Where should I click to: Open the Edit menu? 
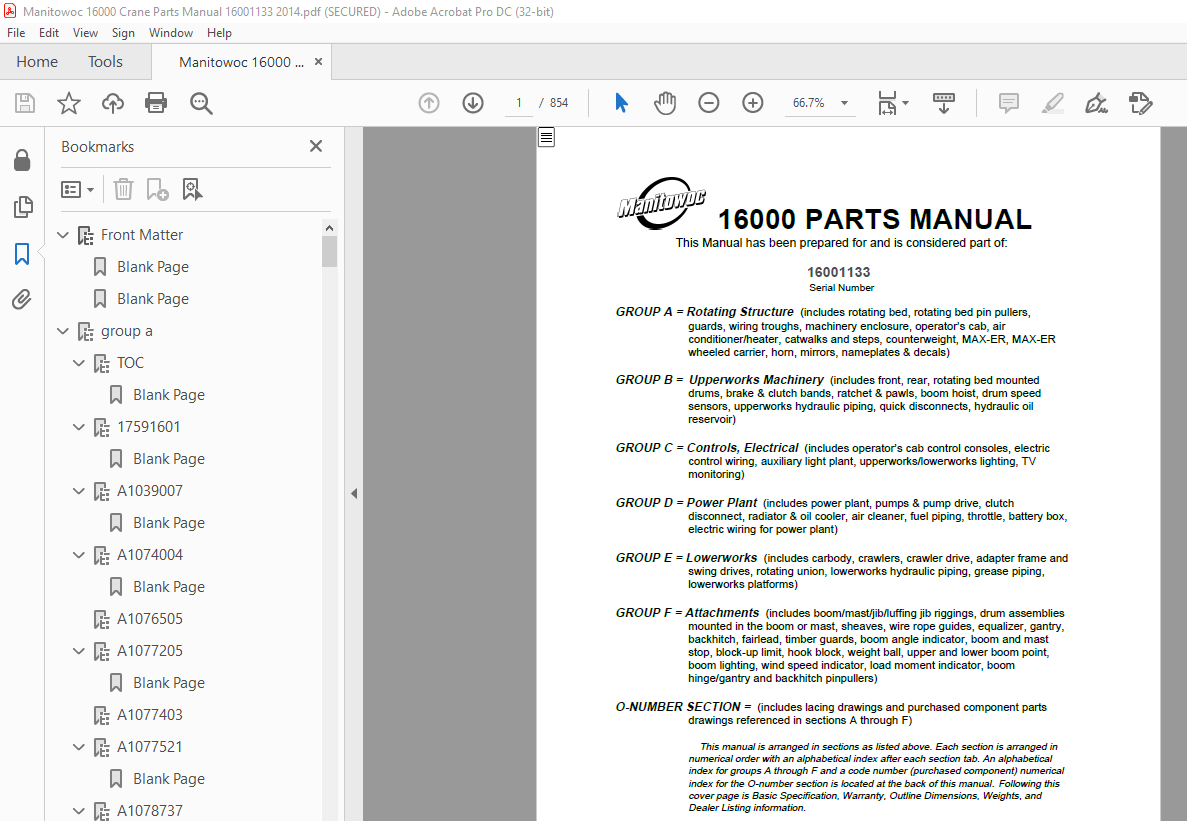[48, 33]
